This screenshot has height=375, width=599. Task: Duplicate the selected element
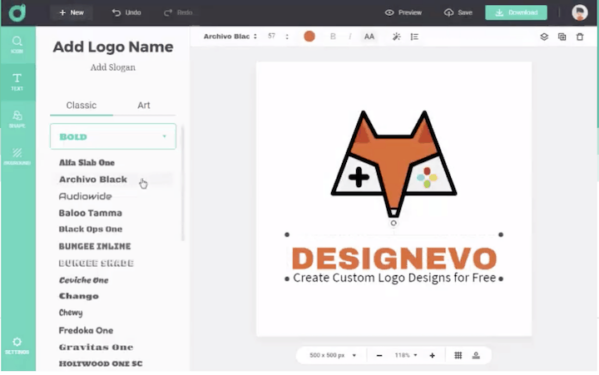pyautogui.click(x=562, y=37)
